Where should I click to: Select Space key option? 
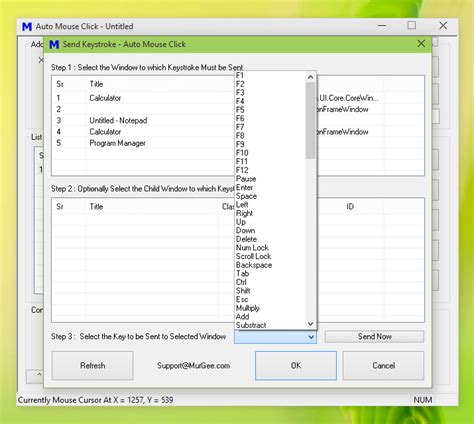246,196
